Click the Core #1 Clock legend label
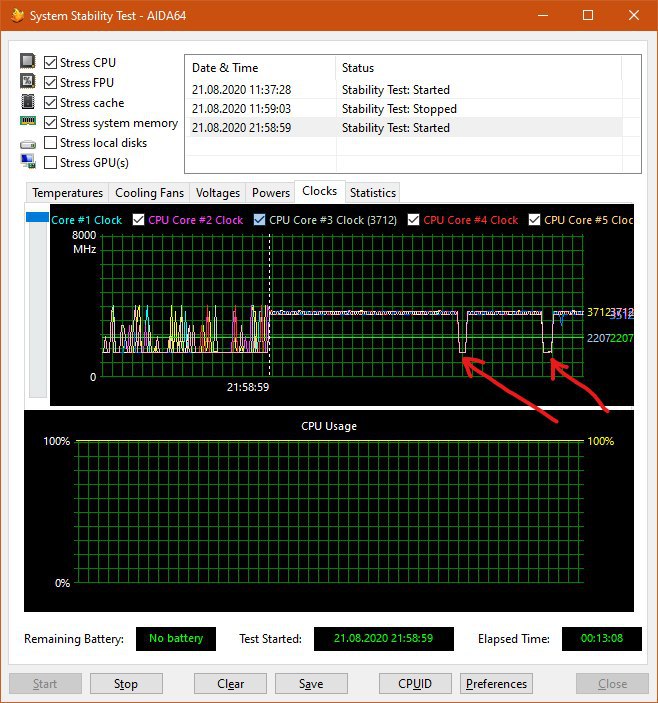The height and width of the screenshot is (703, 658). [87, 220]
